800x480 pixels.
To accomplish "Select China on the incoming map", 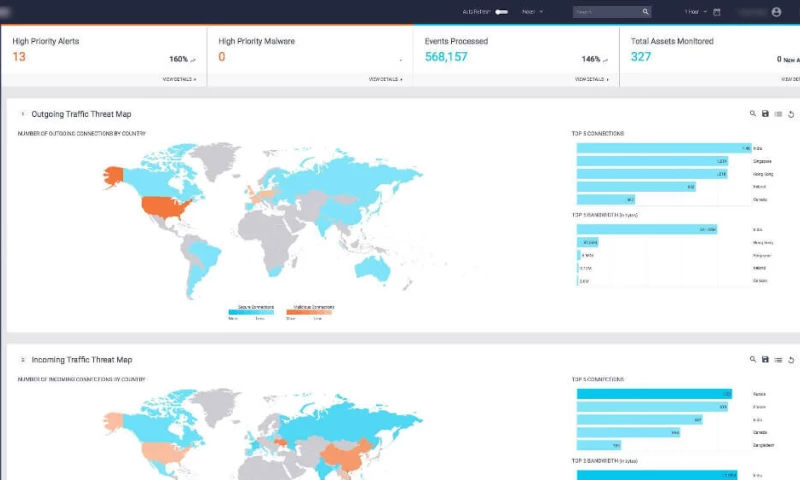I will tap(347, 455).
